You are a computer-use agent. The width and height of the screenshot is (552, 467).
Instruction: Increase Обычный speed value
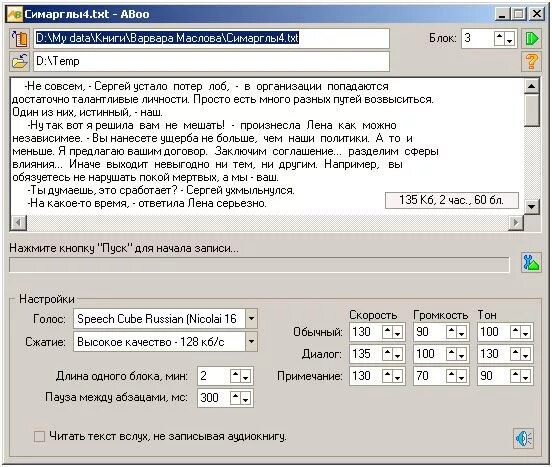pos(388,332)
